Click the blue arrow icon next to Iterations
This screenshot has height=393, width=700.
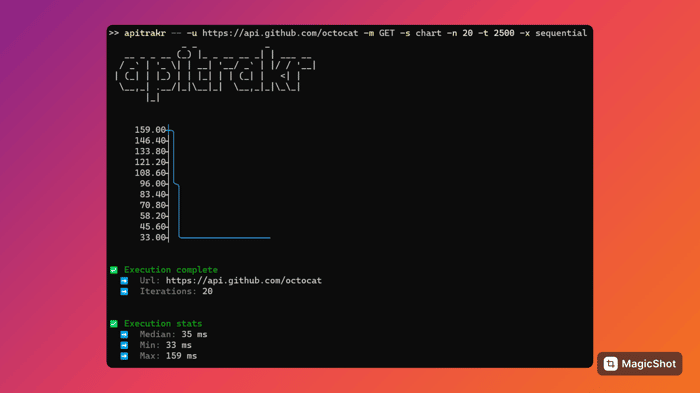pos(124,291)
